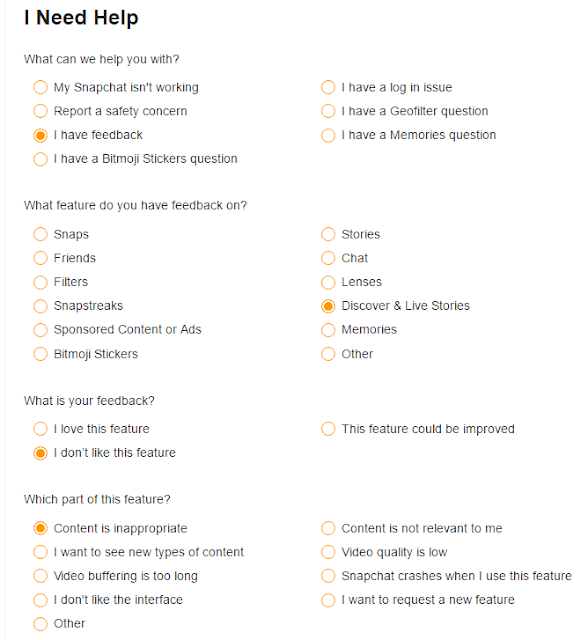Select the Lenses feature radio button
The width and height of the screenshot is (588, 640).
[328, 282]
